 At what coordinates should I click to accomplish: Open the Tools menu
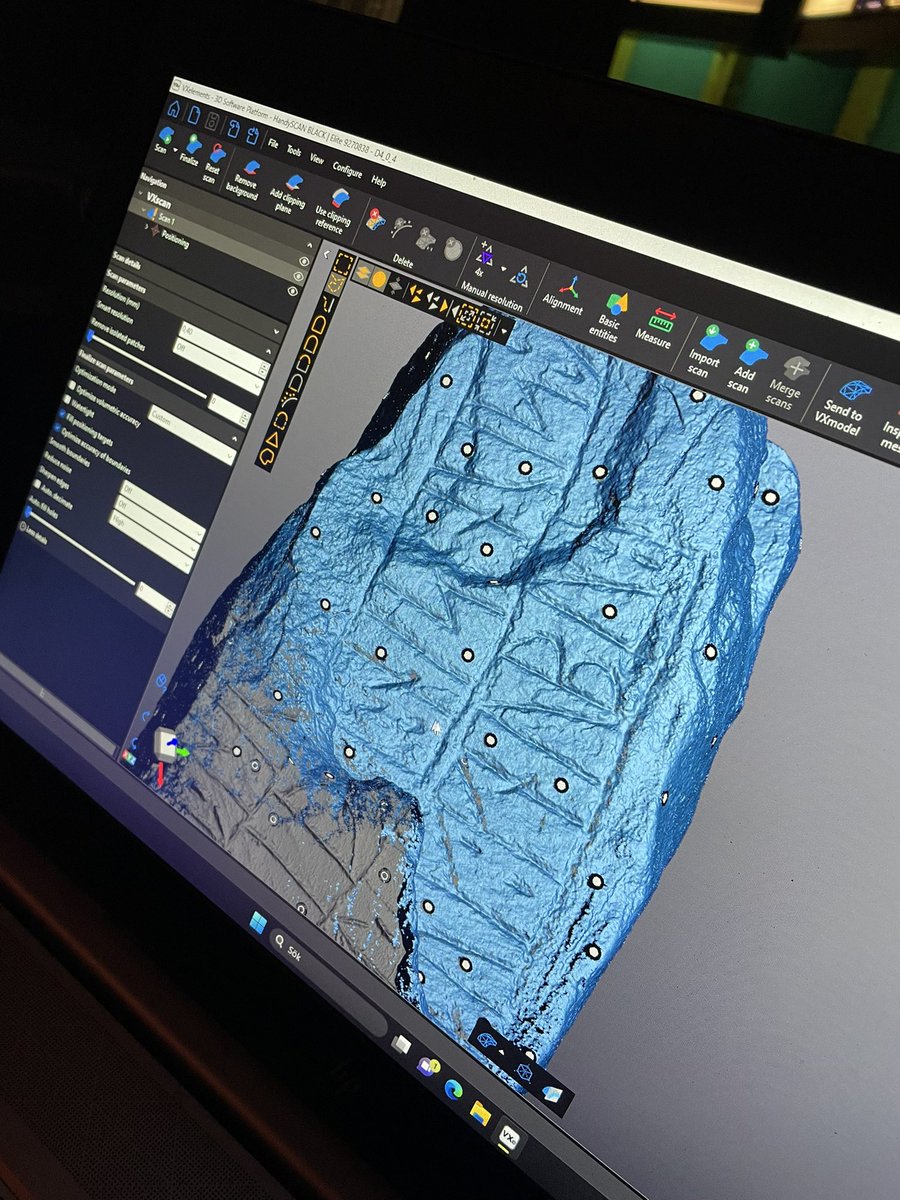[295, 151]
